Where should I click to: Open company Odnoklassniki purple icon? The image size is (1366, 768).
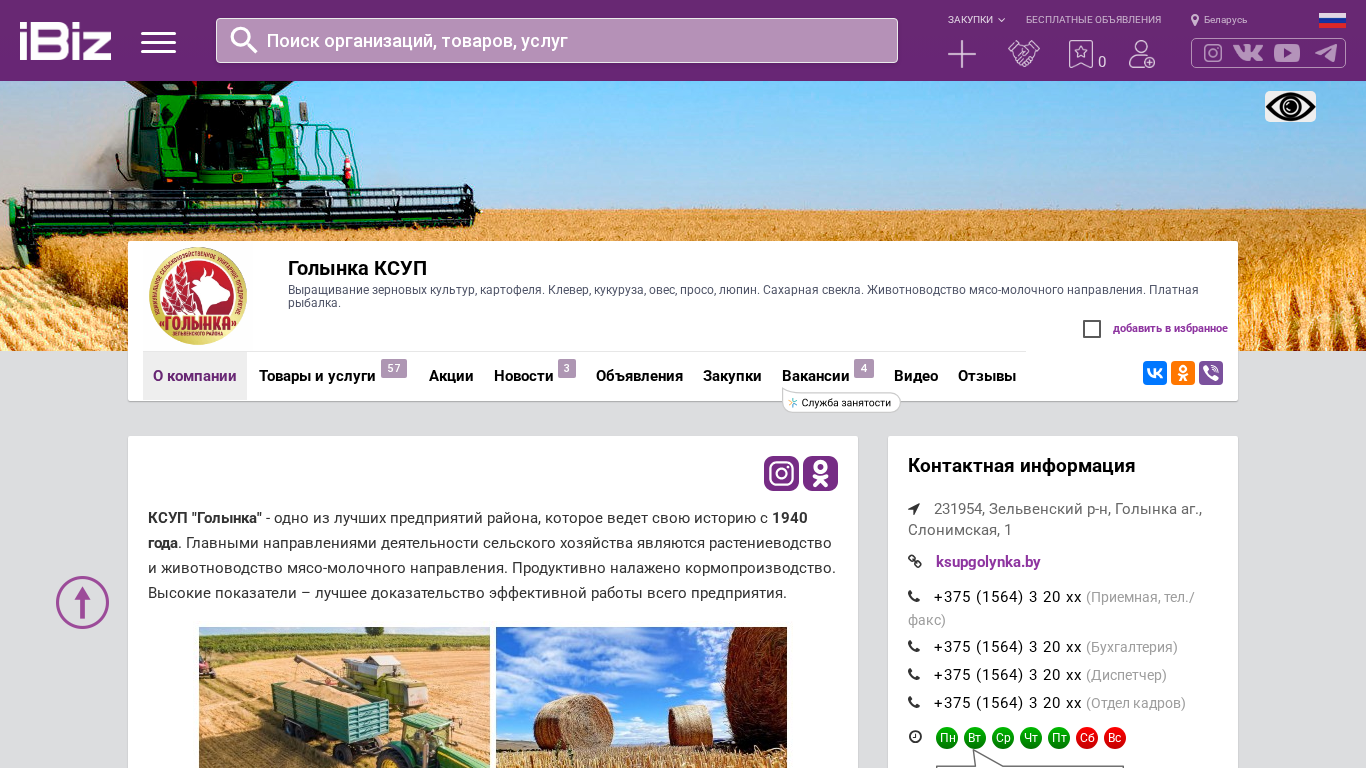tap(820, 473)
